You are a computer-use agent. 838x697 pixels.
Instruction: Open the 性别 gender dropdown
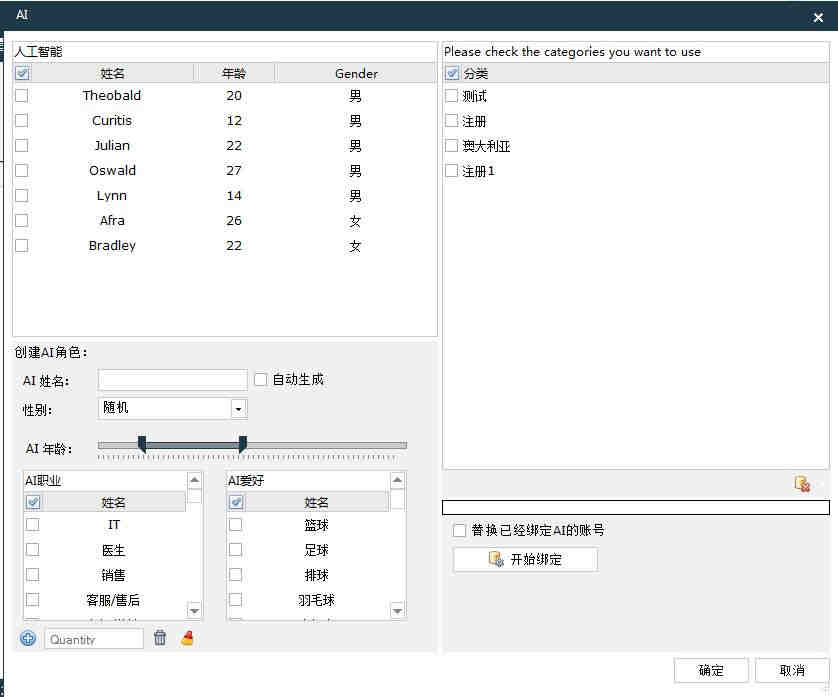coord(238,409)
